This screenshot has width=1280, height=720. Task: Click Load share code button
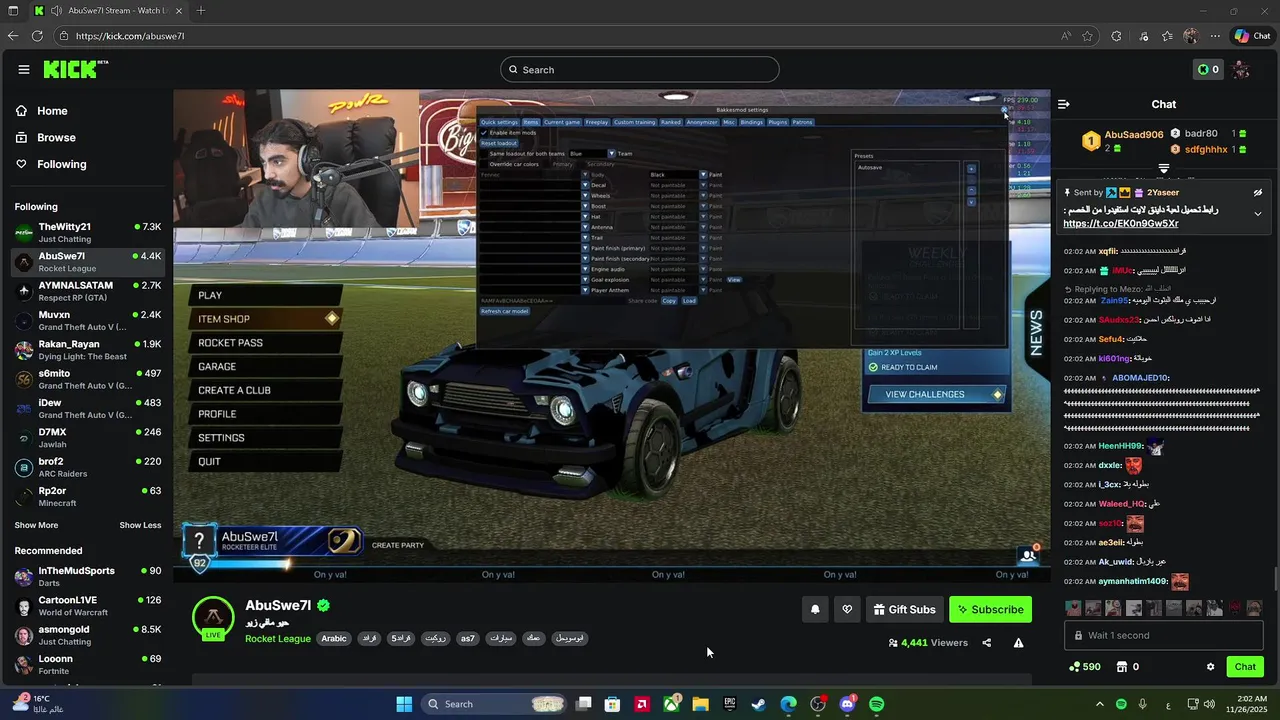click(x=689, y=301)
